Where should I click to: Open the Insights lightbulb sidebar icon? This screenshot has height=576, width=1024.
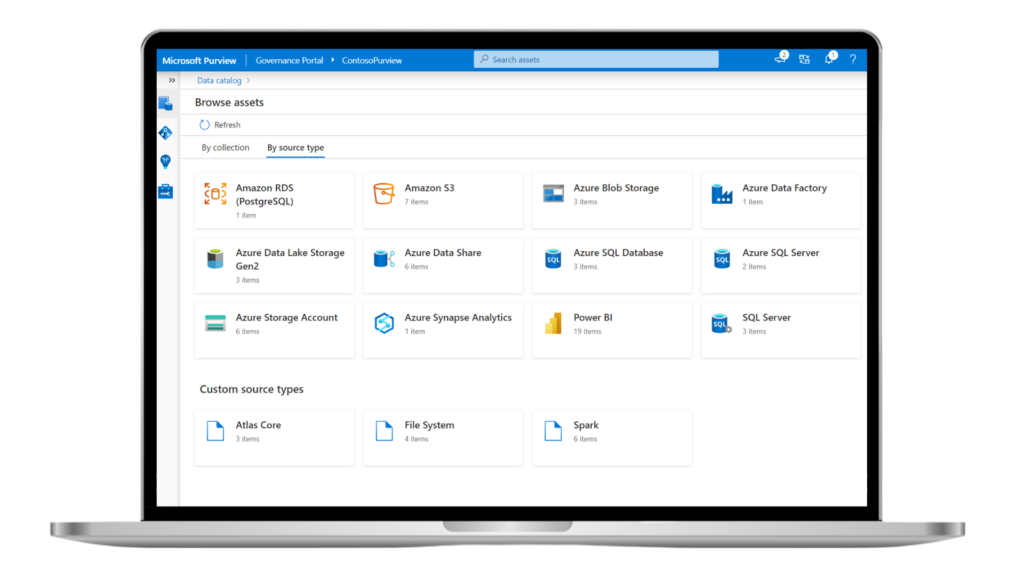click(166, 161)
